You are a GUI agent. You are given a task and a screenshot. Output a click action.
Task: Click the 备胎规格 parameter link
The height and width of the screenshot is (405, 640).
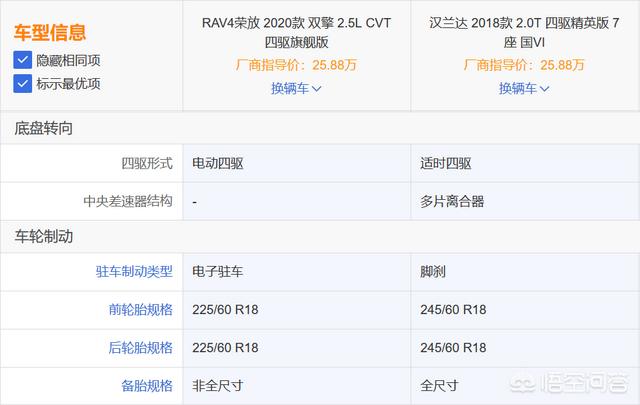click(146, 385)
